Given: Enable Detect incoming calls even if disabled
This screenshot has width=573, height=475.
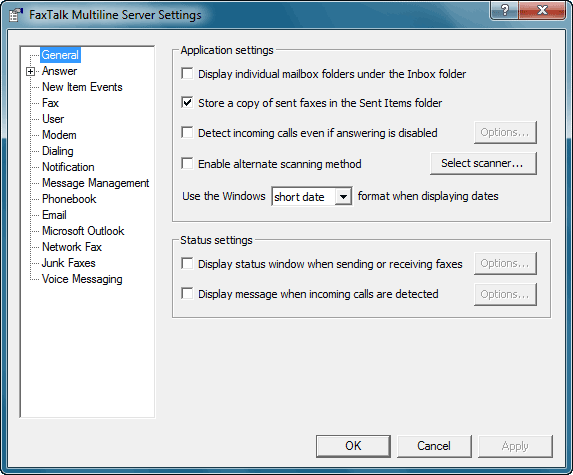Looking at the screenshot, I should pos(187,132).
